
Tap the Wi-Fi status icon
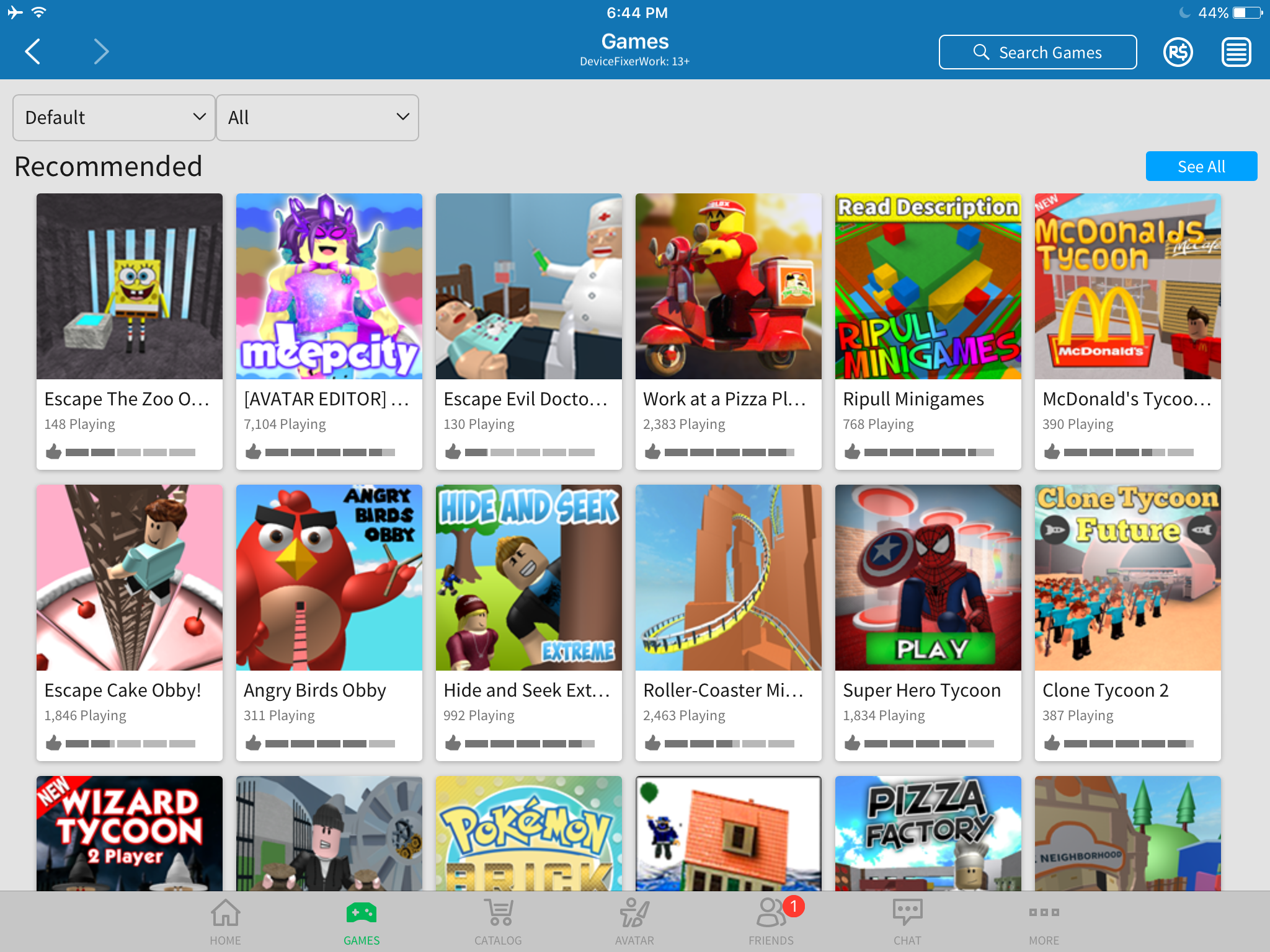coord(38,12)
